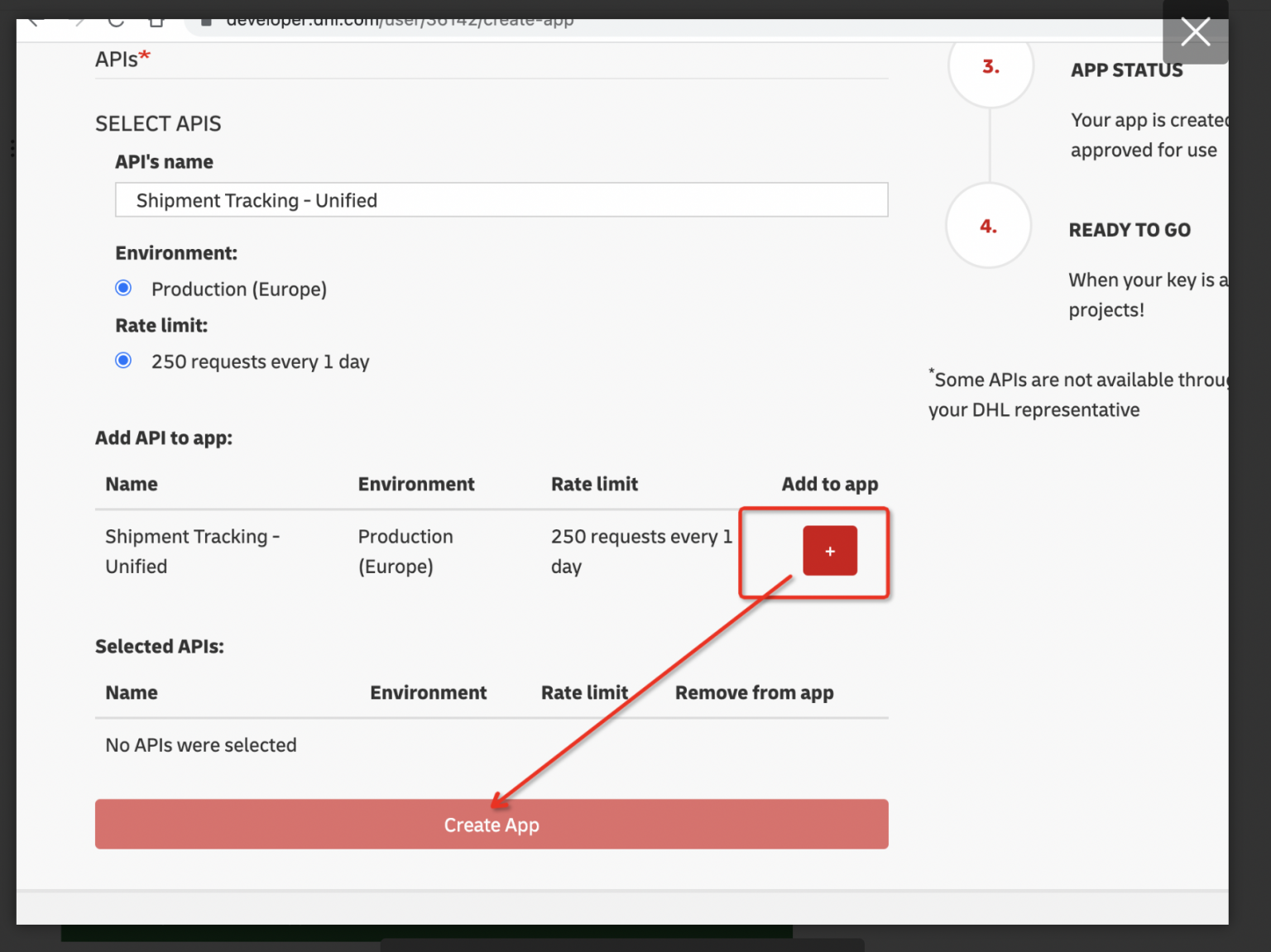Click the browser address bar URL
1271x952 pixels.
click(x=400, y=21)
